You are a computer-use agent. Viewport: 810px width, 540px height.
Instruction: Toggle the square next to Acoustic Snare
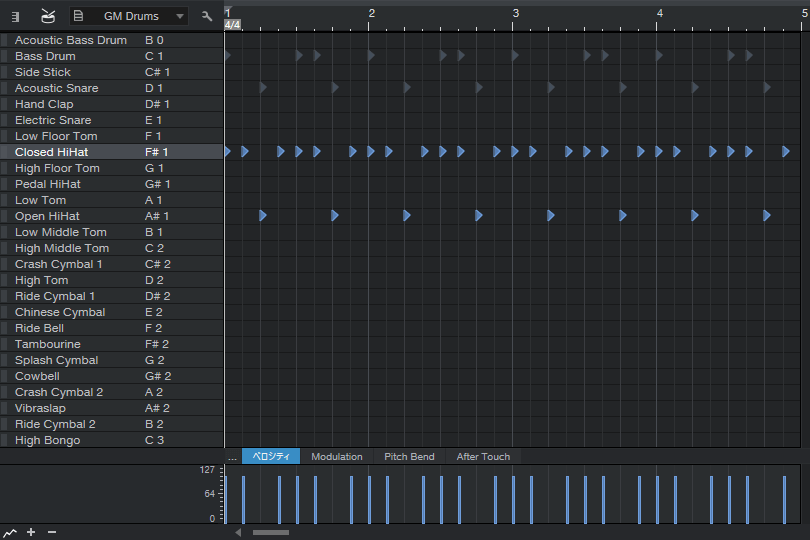tap(5, 88)
